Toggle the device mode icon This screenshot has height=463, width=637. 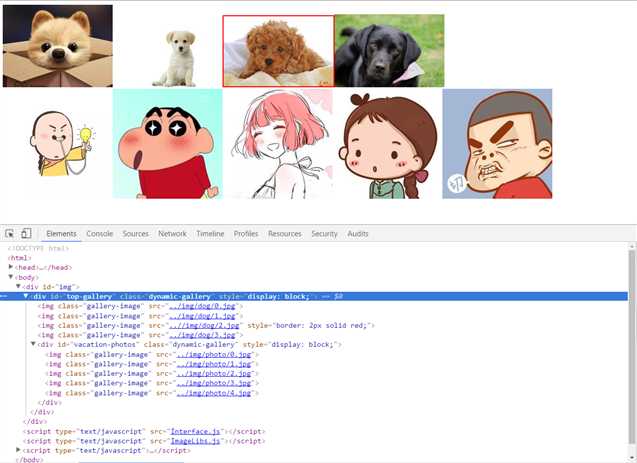pyautogui.click(x=26, y=234)
